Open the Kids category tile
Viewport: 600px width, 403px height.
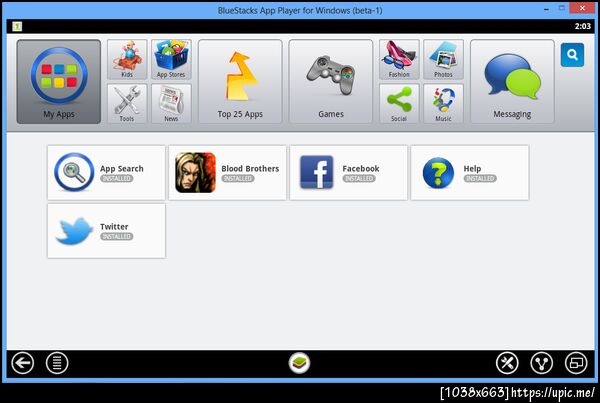(x=127, y=59)
